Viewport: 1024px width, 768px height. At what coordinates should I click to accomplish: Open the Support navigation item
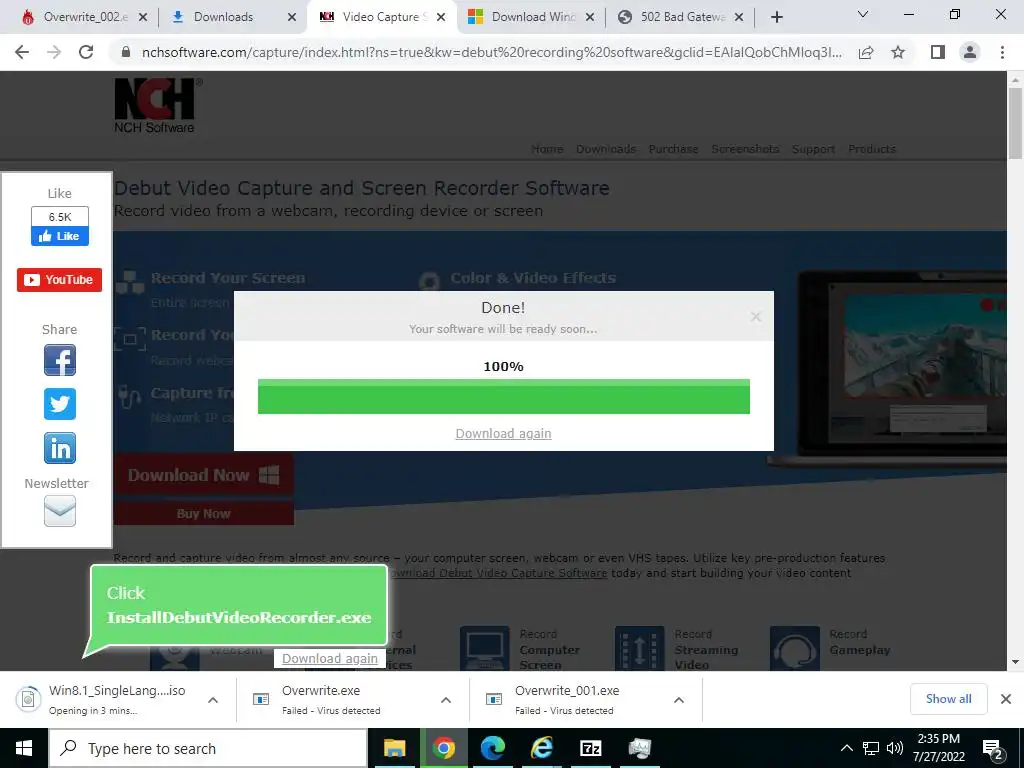coord(814,149)
